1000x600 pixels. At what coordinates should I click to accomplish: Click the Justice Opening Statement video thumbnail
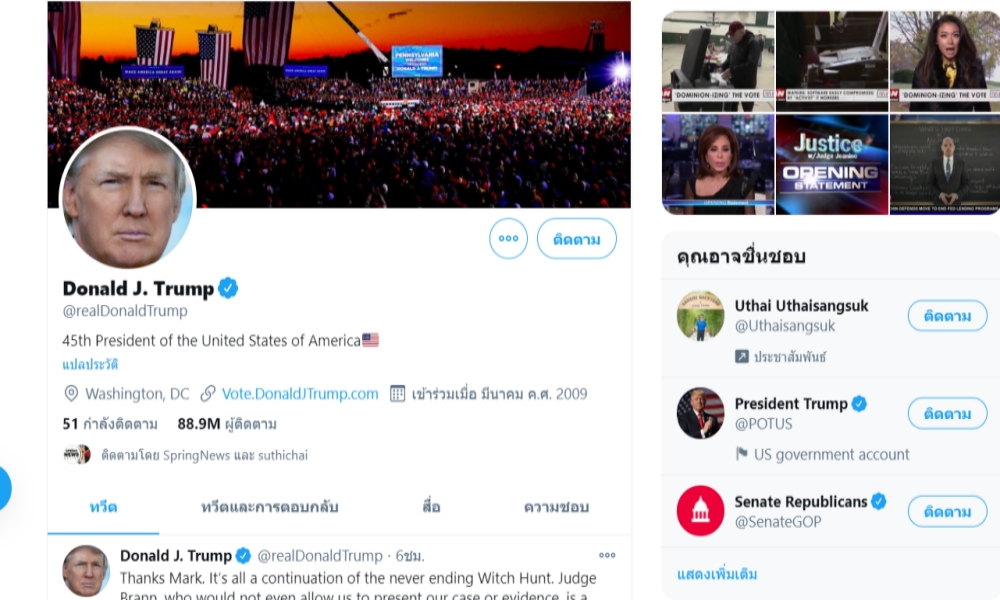tap(831, 163)
